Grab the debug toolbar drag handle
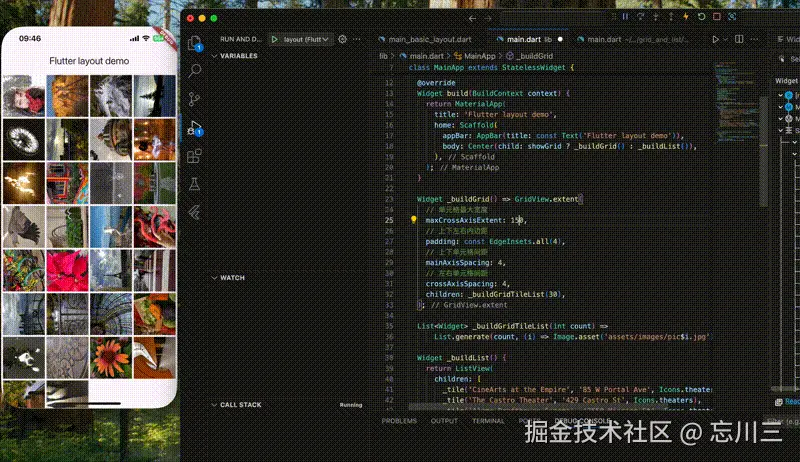 click(613, 17)
